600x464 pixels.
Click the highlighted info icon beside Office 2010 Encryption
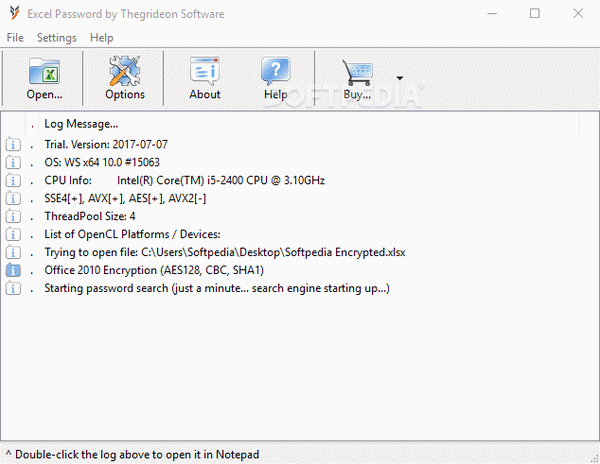13,270
